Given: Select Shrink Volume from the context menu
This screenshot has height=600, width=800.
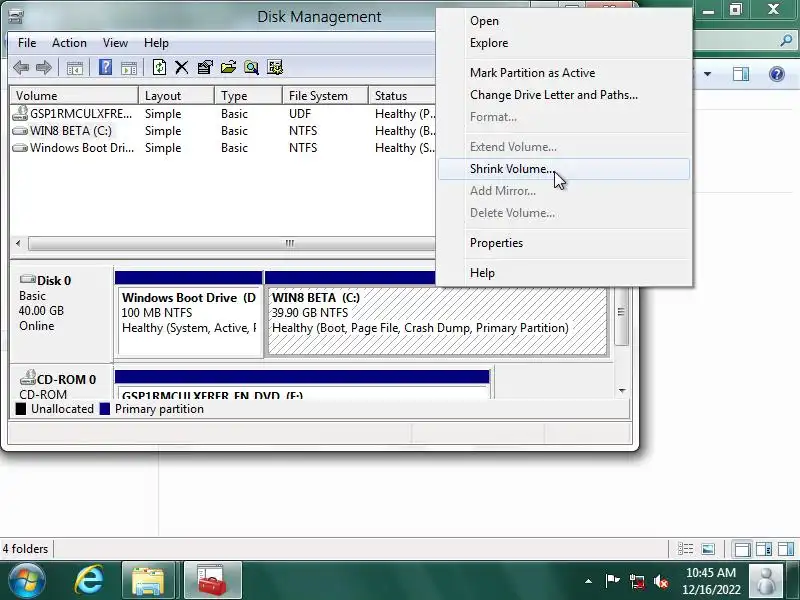Looking at the screenshot, I should point(564,169).
